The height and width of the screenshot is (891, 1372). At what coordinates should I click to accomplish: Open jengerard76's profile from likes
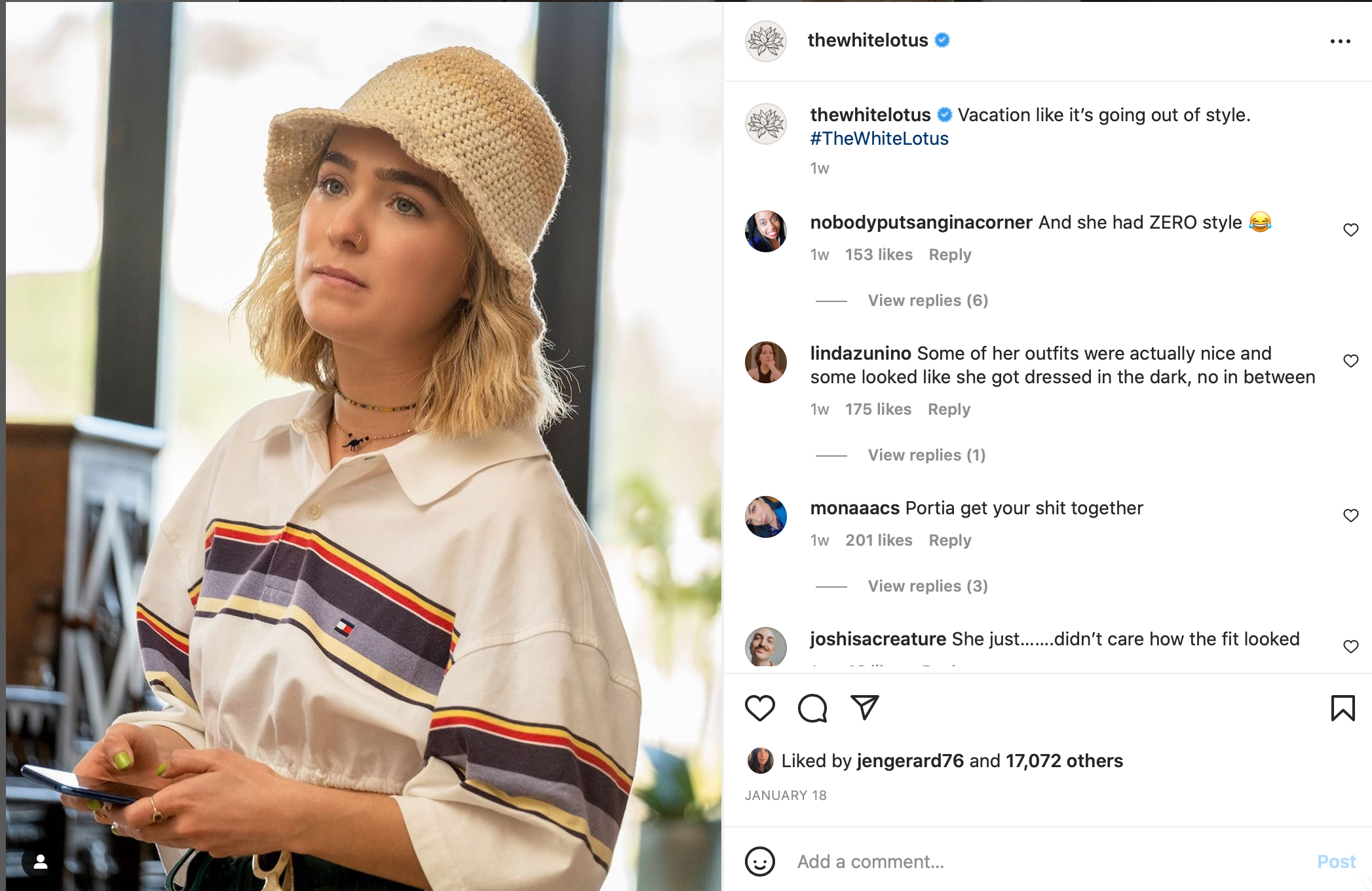[910, 761]
